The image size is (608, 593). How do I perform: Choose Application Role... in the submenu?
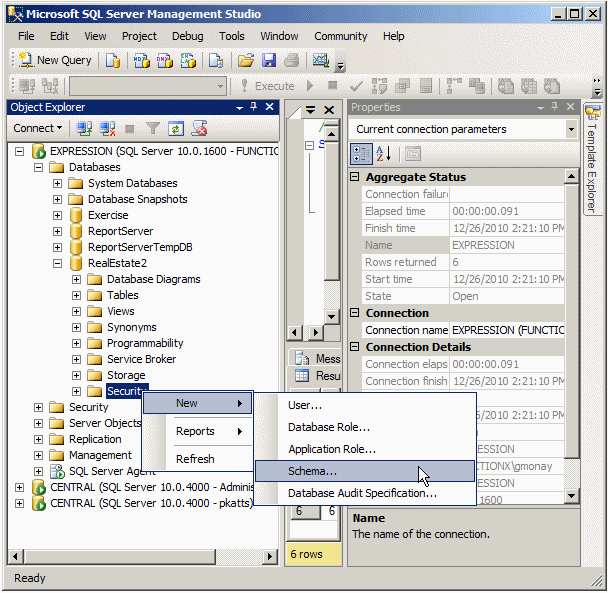[364, 449]
